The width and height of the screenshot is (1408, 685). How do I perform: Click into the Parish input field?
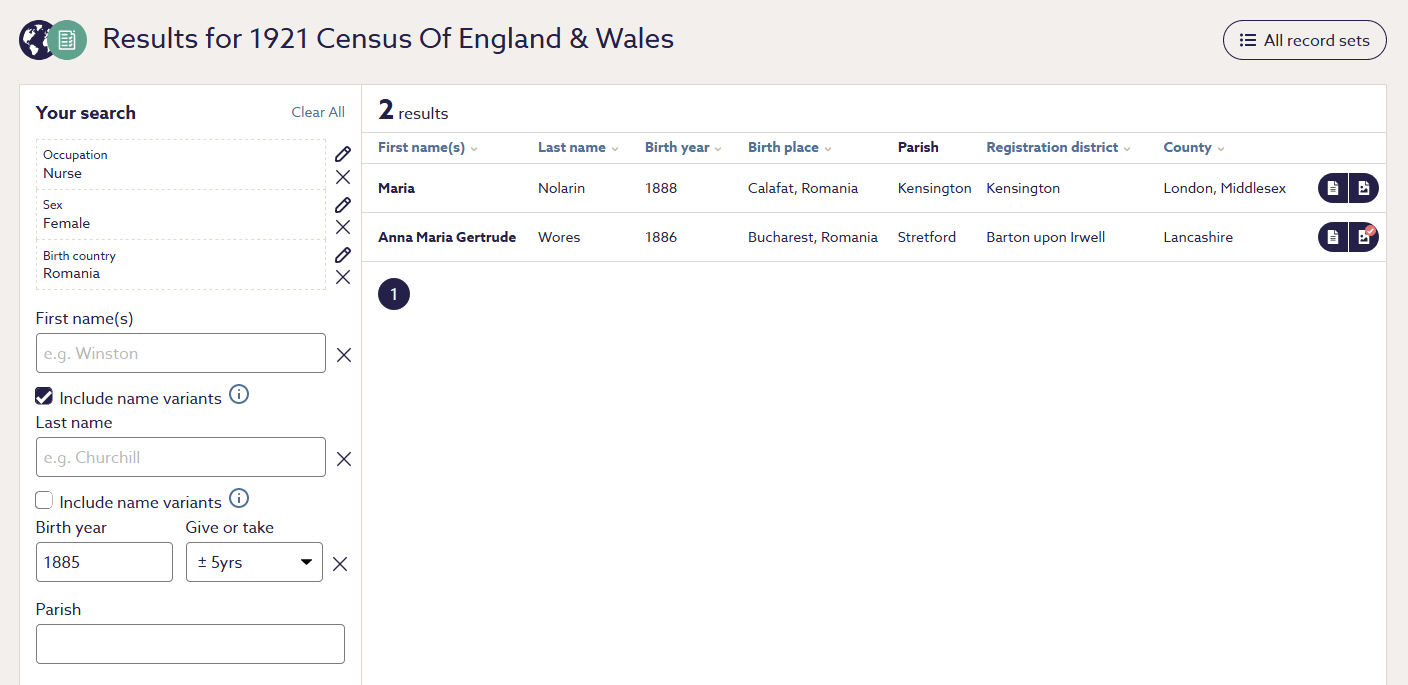tap(190, 644)
